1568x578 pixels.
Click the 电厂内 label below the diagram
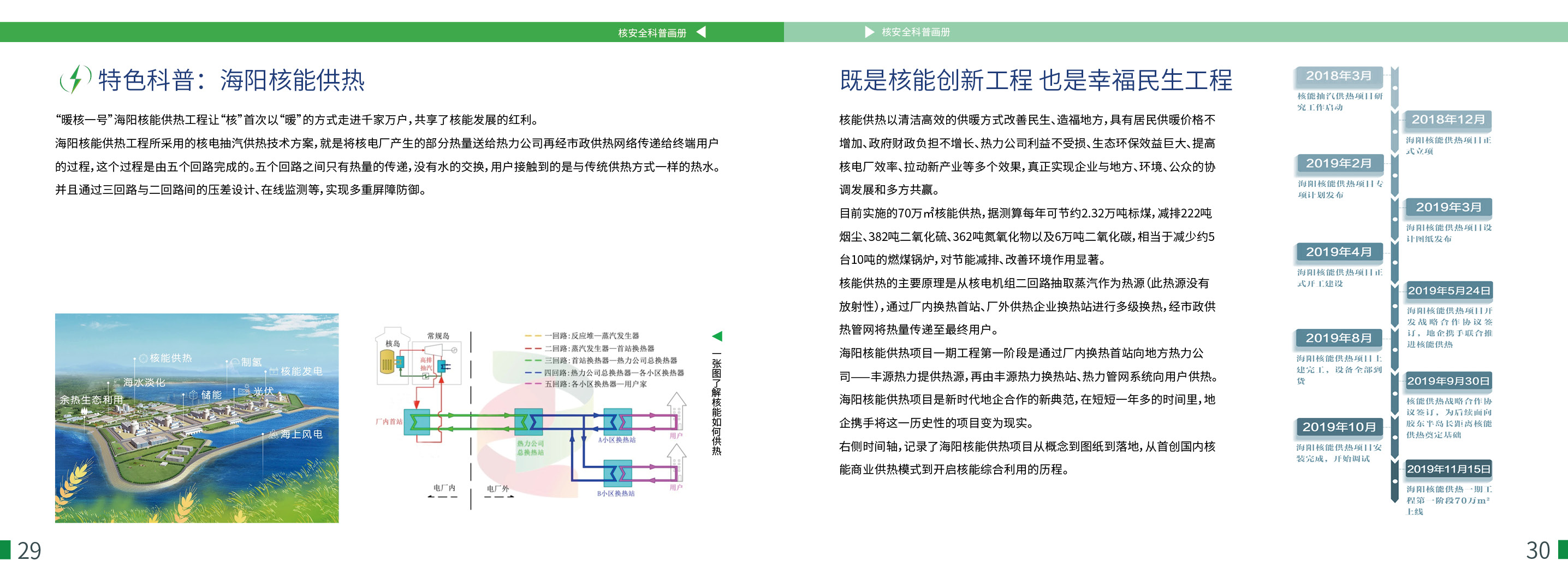tap(444, 488)
